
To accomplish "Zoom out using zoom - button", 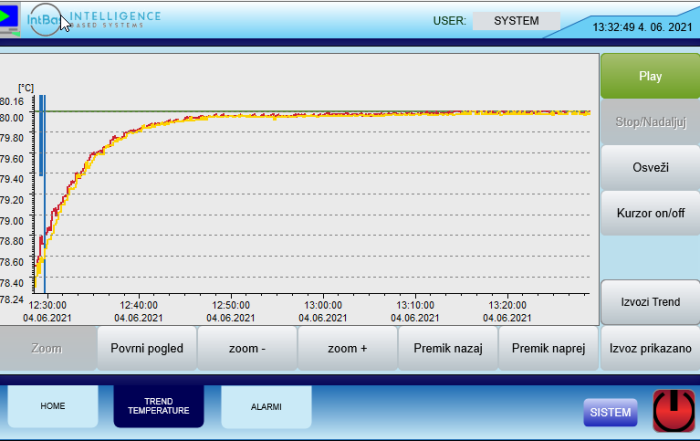I will (x=247, y=348).
